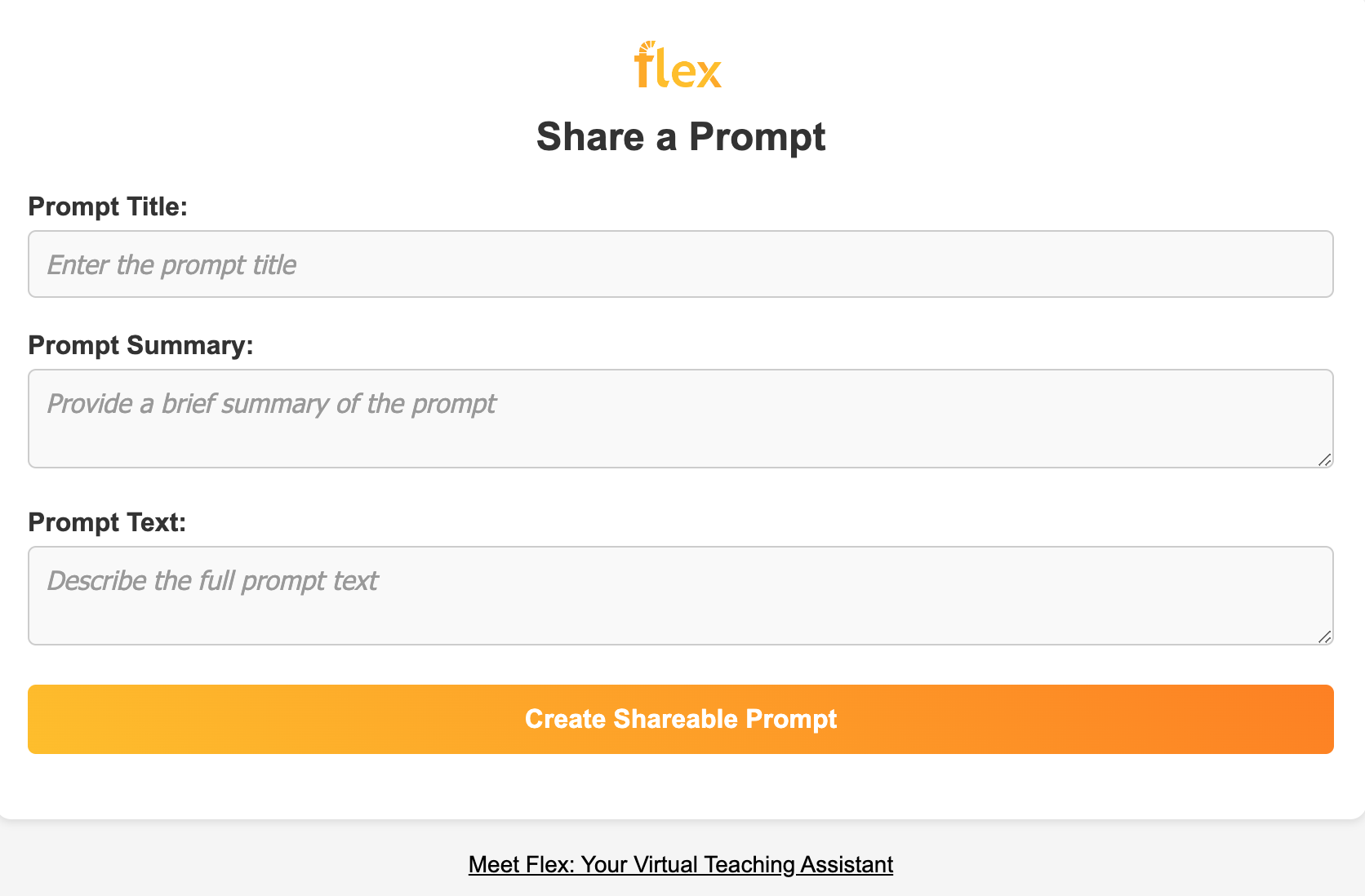Click the "Prompt Title:" label

tap(108, 206)
